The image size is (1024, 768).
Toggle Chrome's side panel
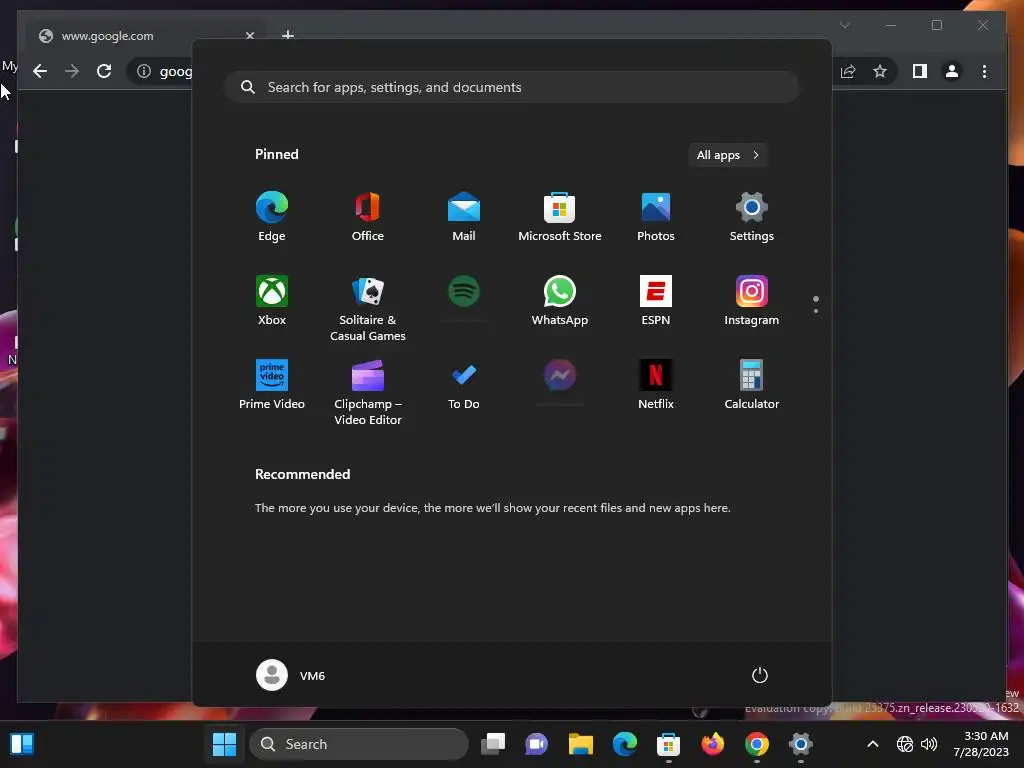tap(920, 71)
